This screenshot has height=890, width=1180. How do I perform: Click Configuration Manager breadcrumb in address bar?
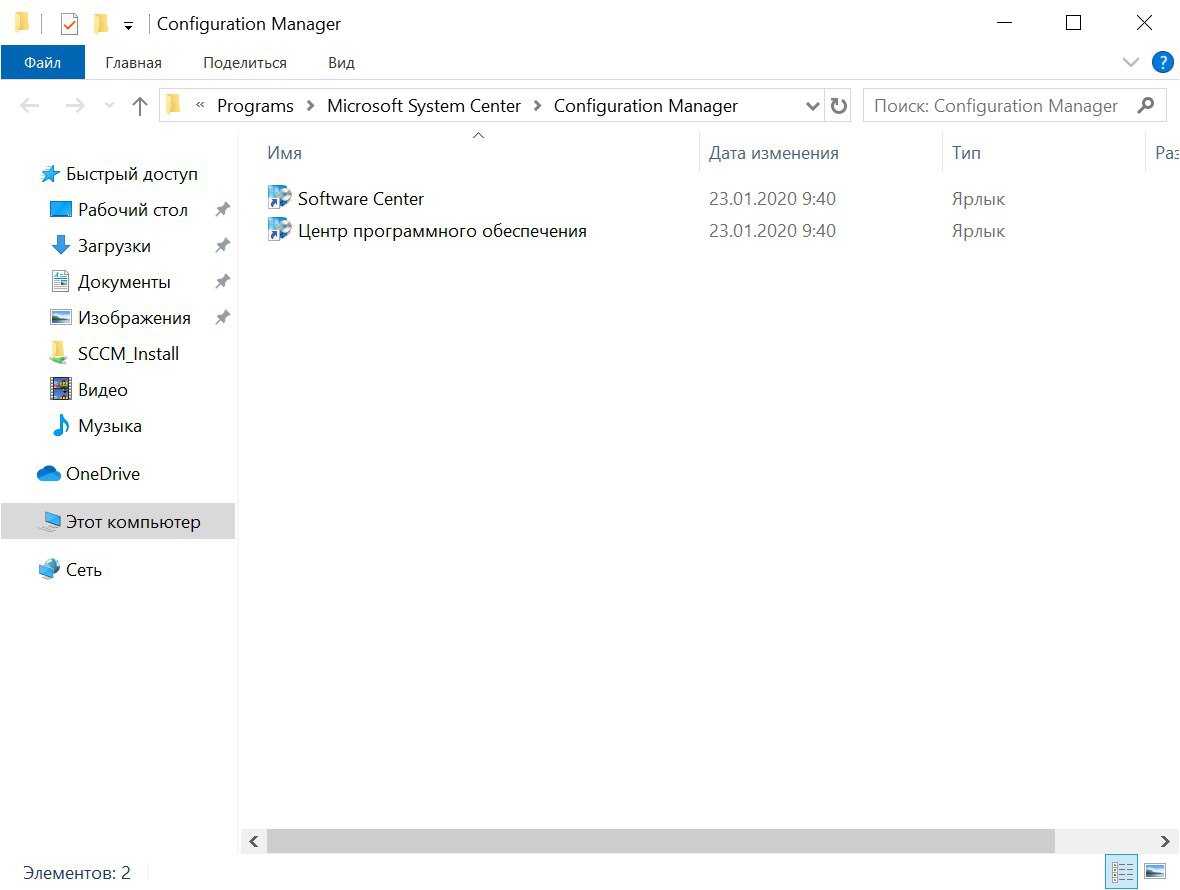pyautogui.click(x=646, y=106)
